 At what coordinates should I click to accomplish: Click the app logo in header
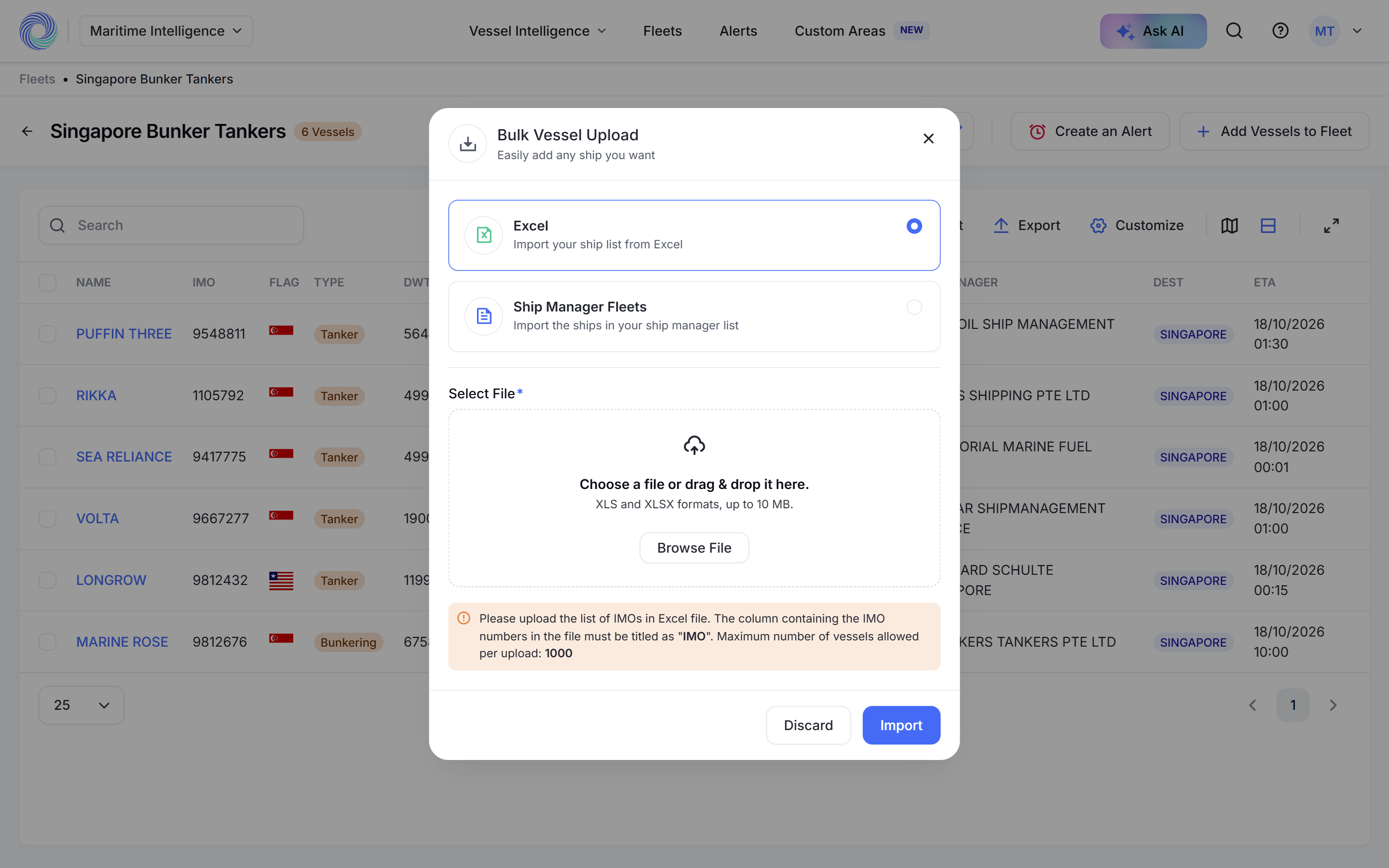pos(39,31)
